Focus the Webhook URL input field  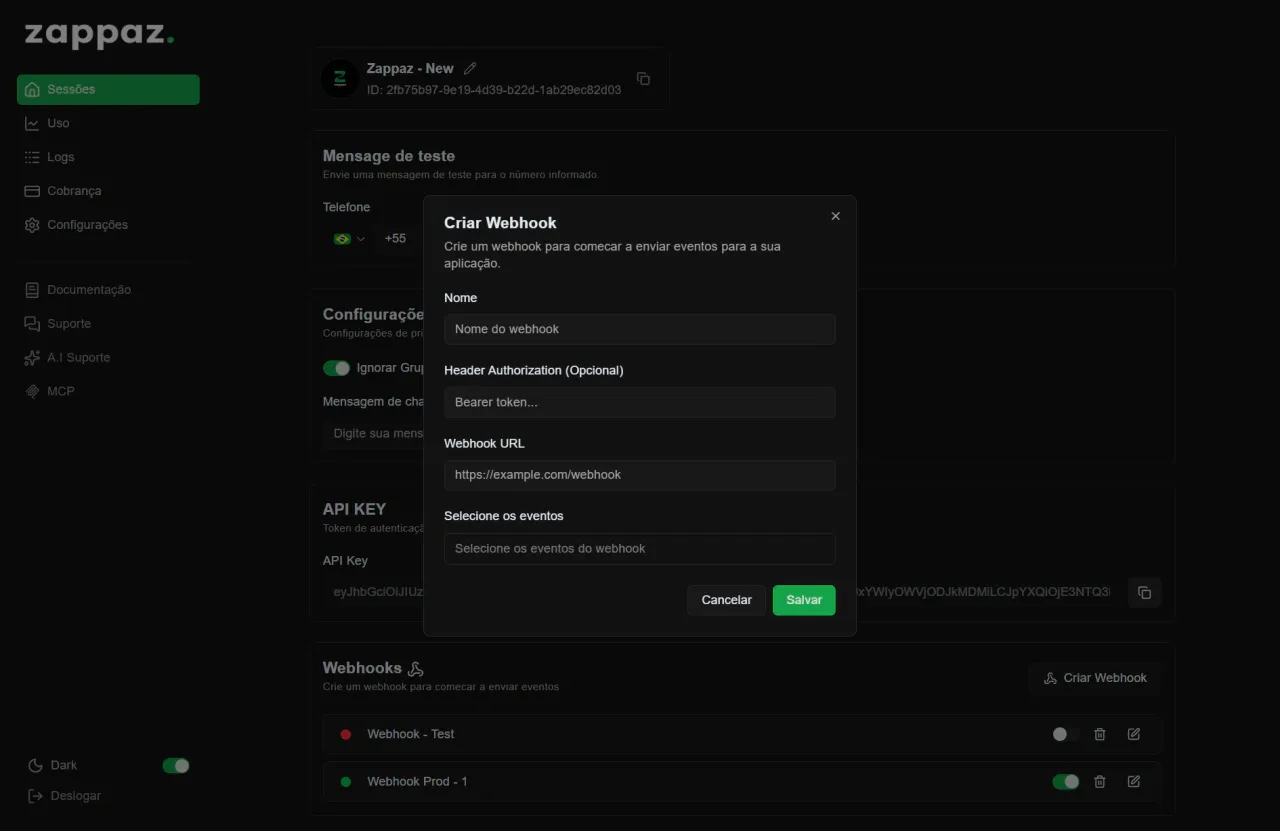point(640,475)
